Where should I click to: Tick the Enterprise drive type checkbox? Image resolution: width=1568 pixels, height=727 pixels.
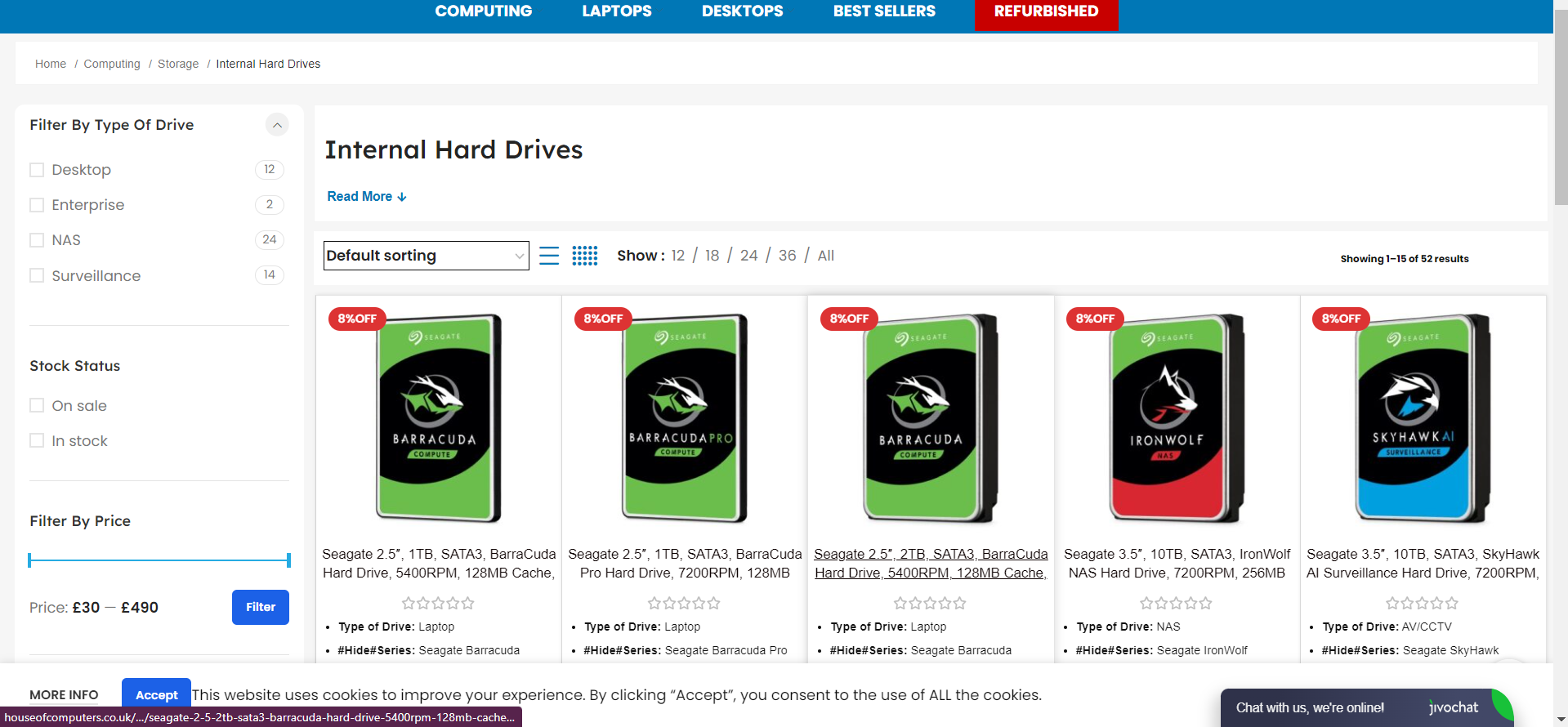[37, 205]
